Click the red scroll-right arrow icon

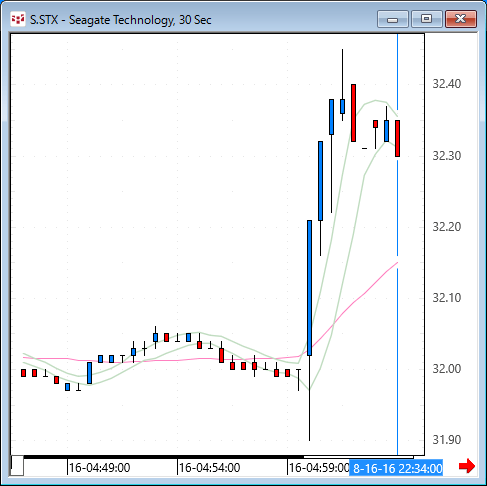tap(467, 466)
